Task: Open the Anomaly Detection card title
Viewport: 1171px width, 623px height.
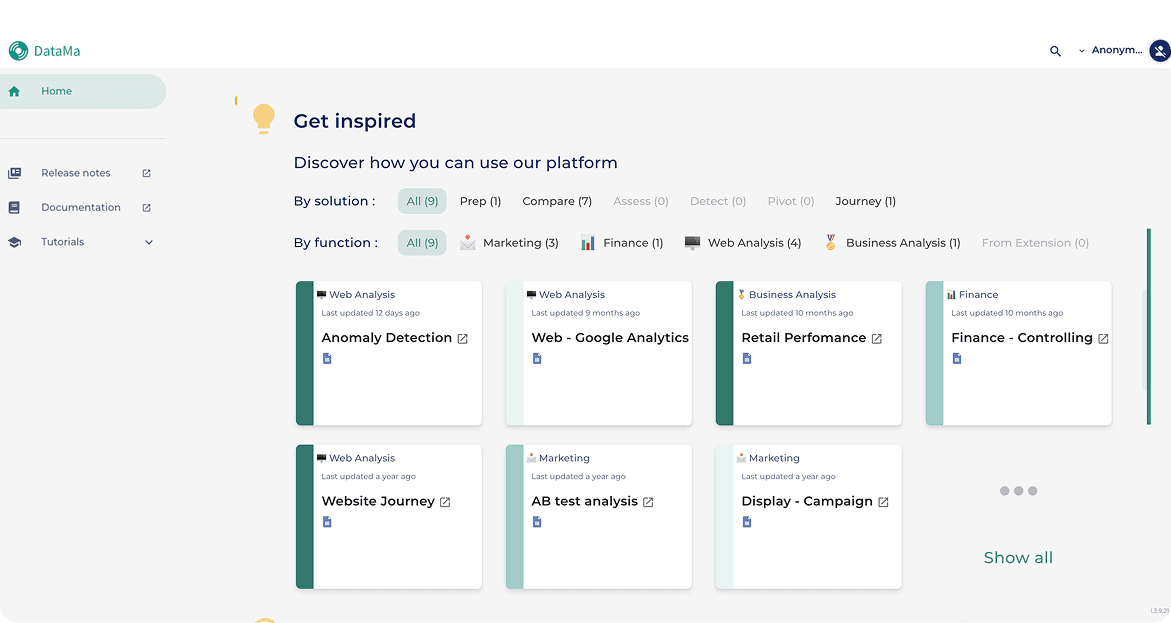Action: tap(387, 338)
